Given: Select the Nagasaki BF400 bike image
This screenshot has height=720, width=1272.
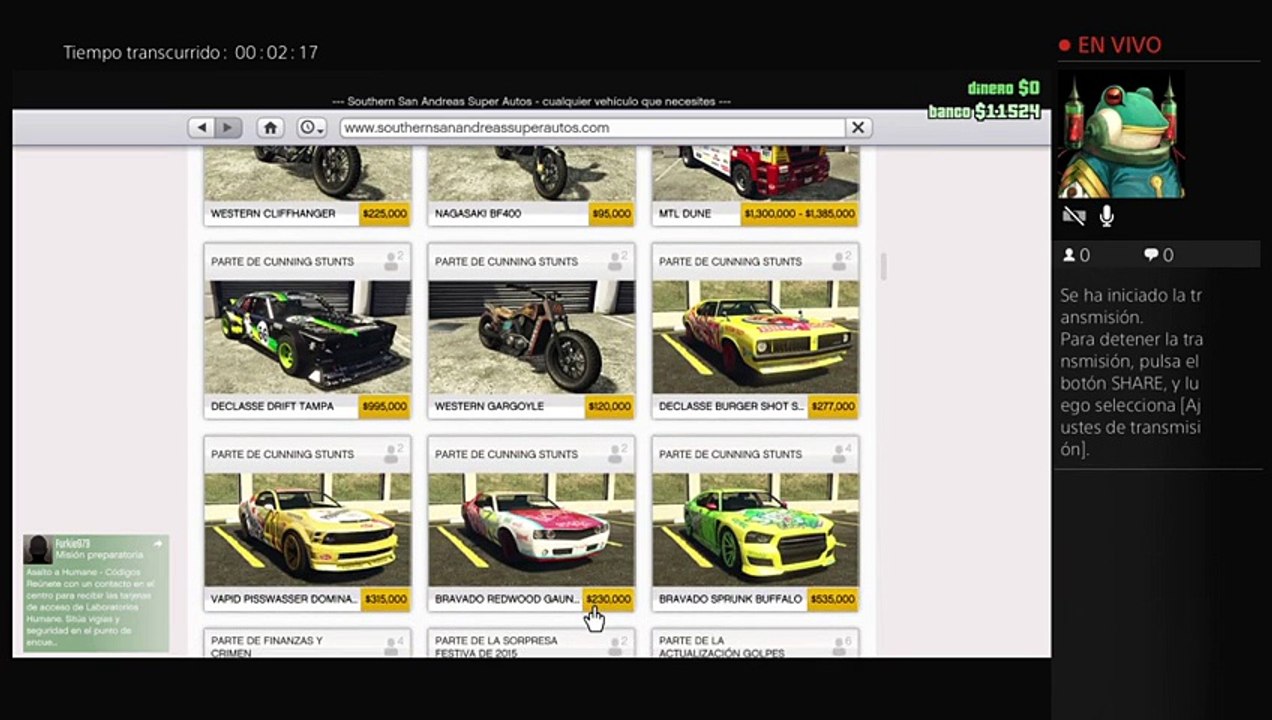Looking at the screenshot, I should tap(531, 174).
